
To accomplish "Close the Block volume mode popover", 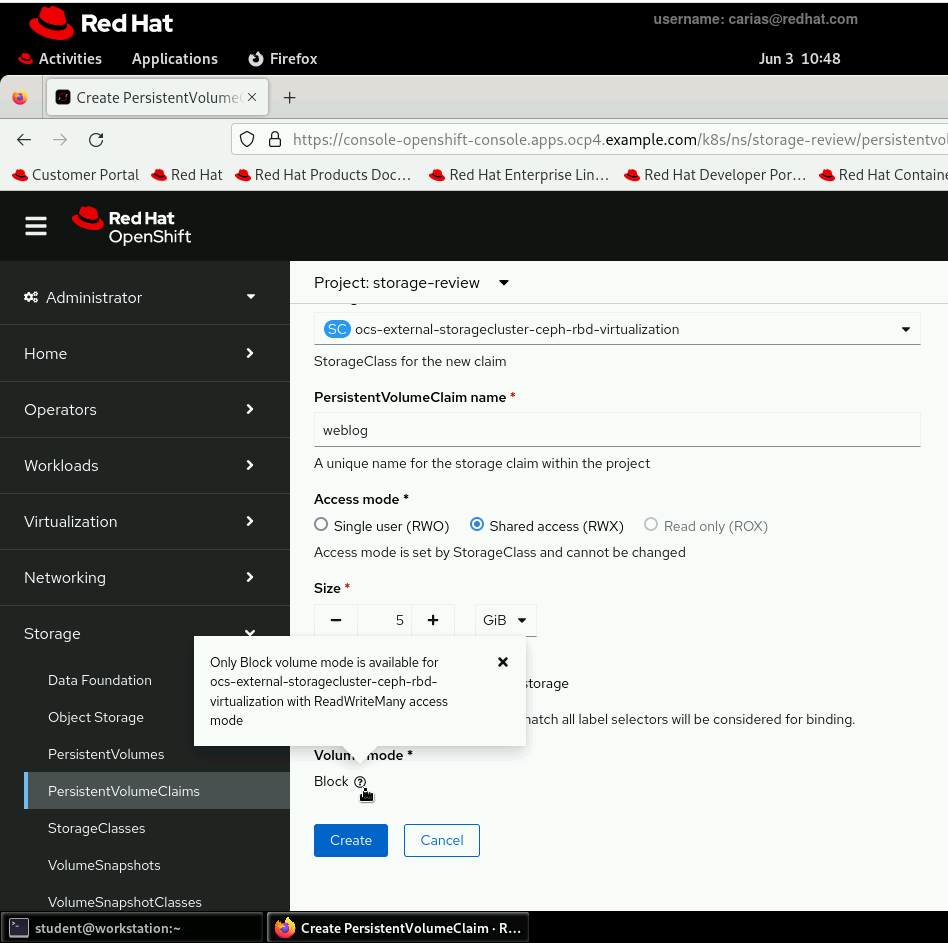I will (x=503, y=662).
